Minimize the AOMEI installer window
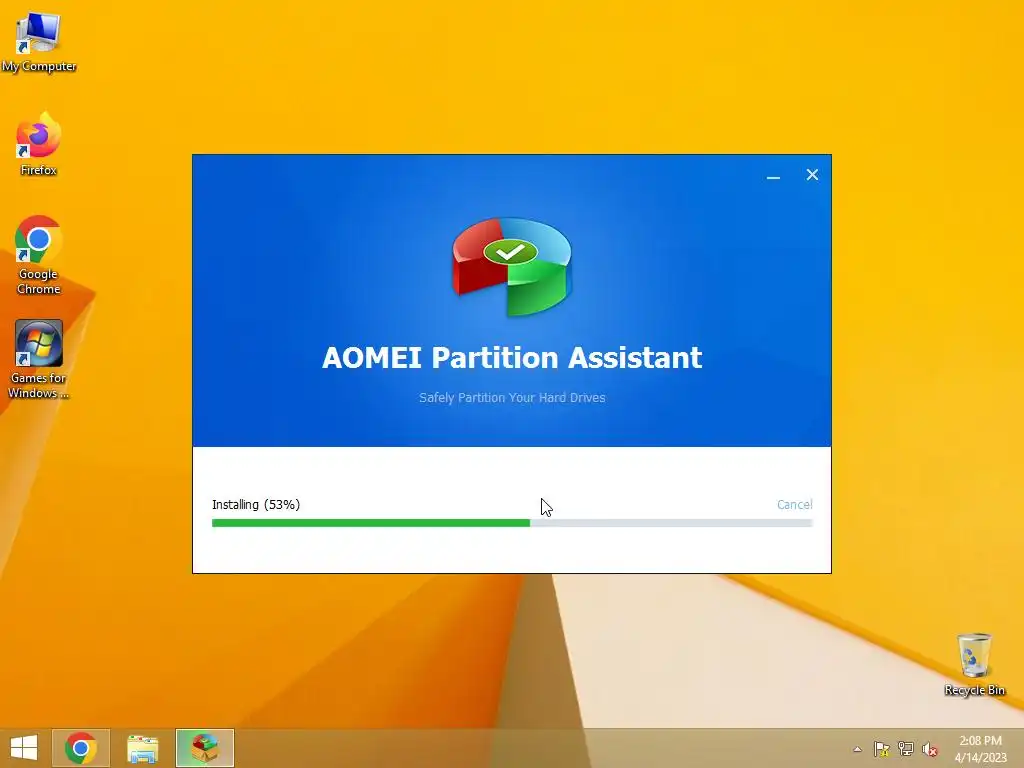Screen dimensions: 1024x768 point(773,176)
